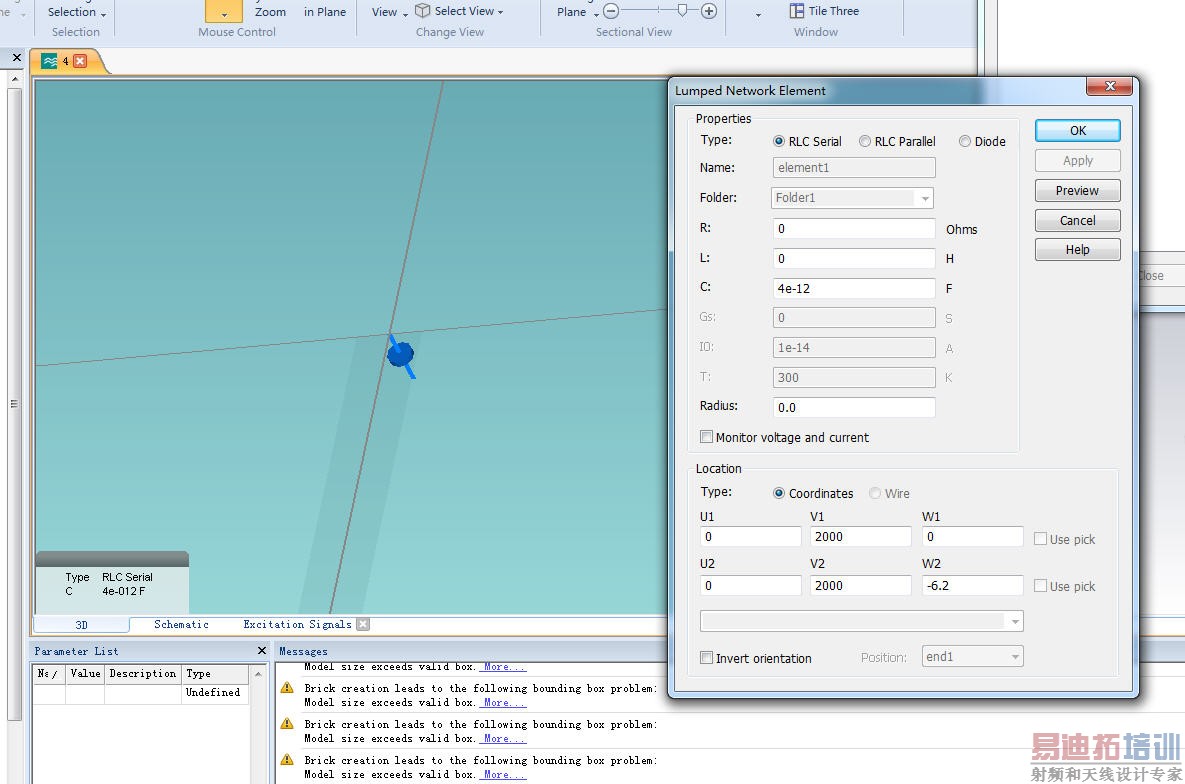Screen dimensions: 1185x784
Task: Click the blue lumped element in 3D view
Action: 400,354
